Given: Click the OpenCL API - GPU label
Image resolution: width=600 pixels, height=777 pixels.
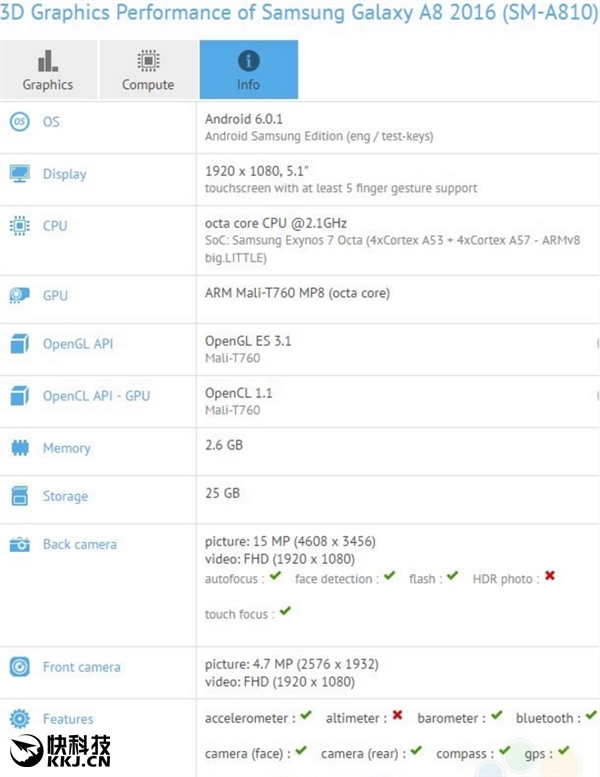Looking at the screenshot, I should click(x=96, y=396).
